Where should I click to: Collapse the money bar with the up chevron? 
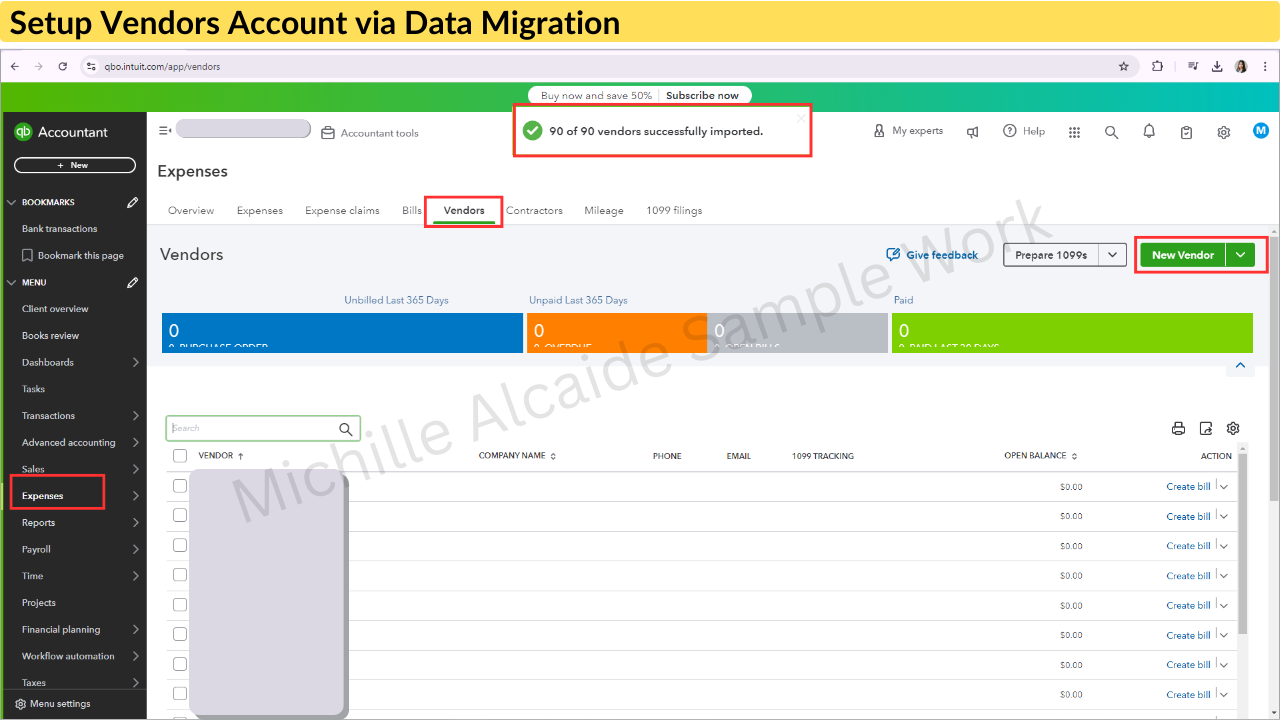coord(1240,365)
